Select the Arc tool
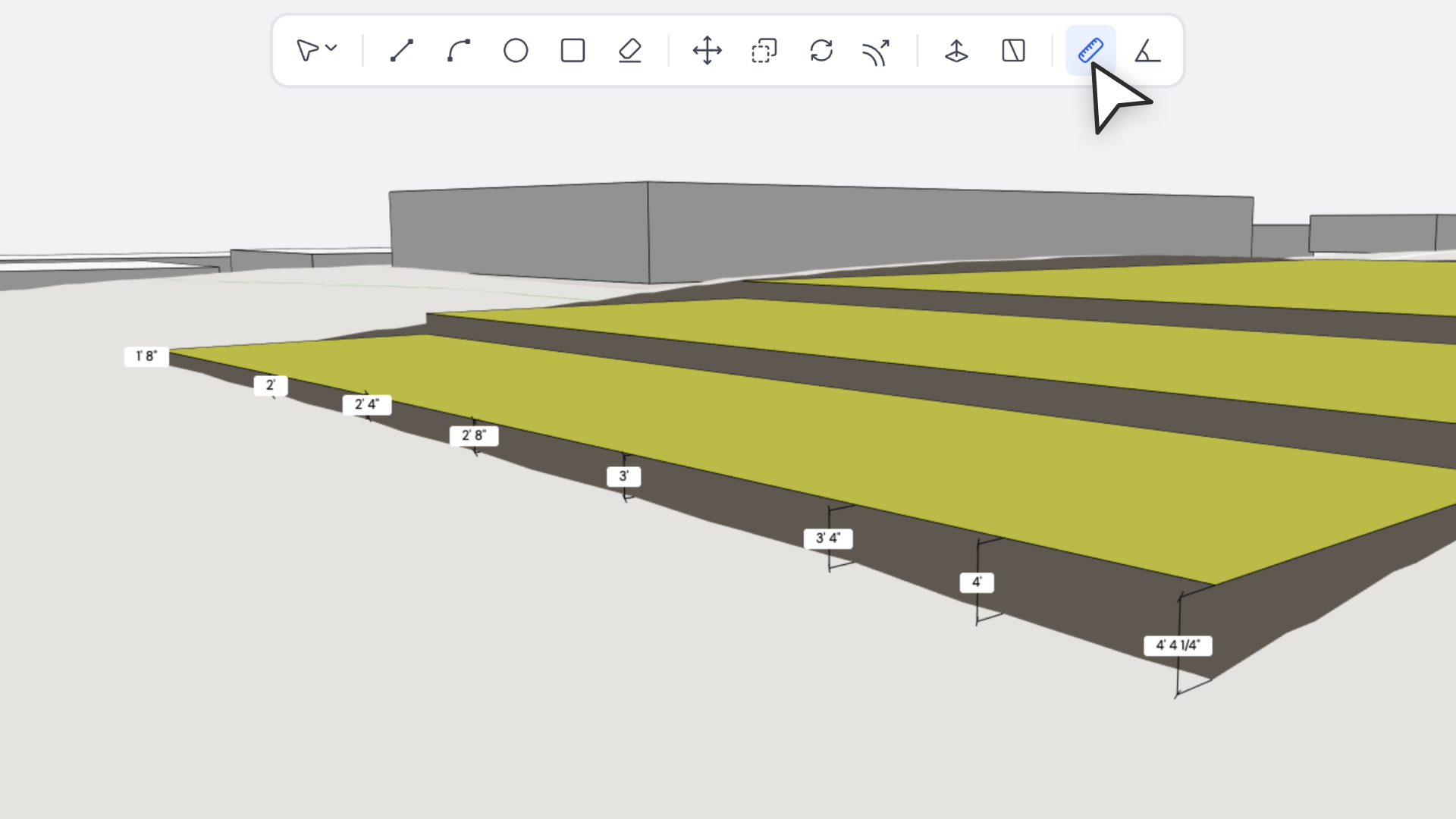This screenshot has width=1456, height=819. coord(459,51)
